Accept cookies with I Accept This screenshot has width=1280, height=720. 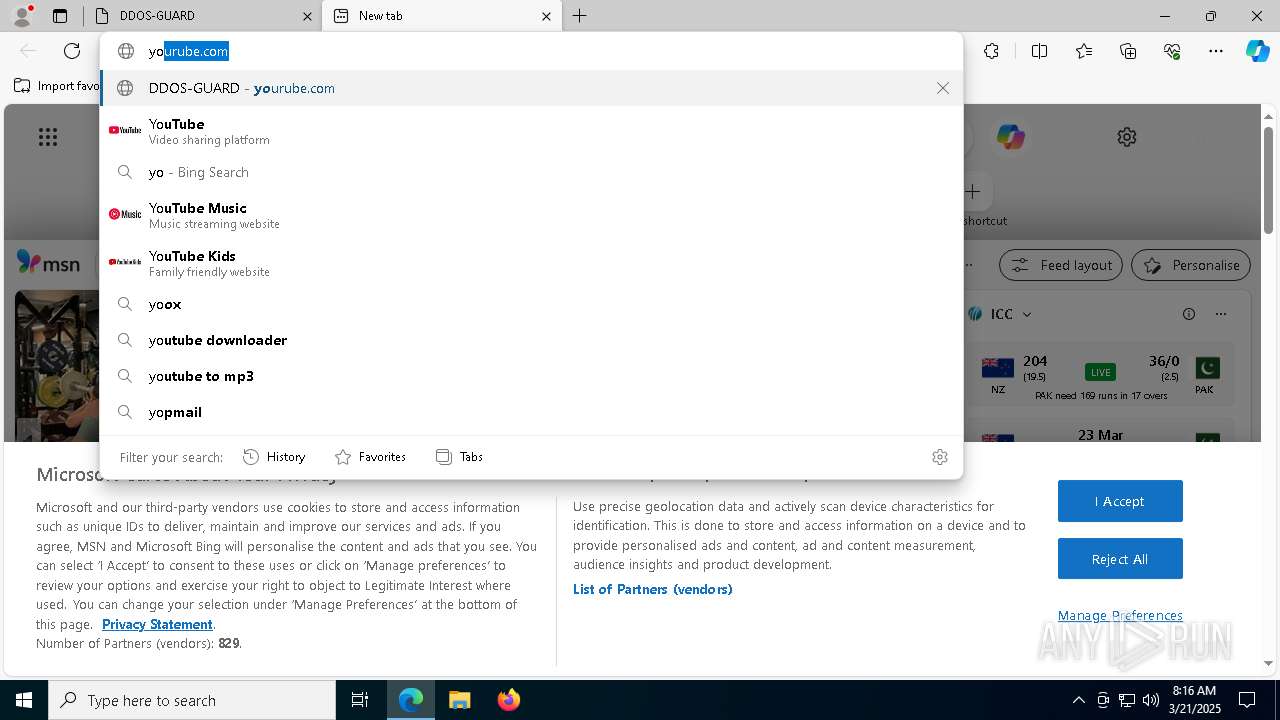click(1120, 501)
